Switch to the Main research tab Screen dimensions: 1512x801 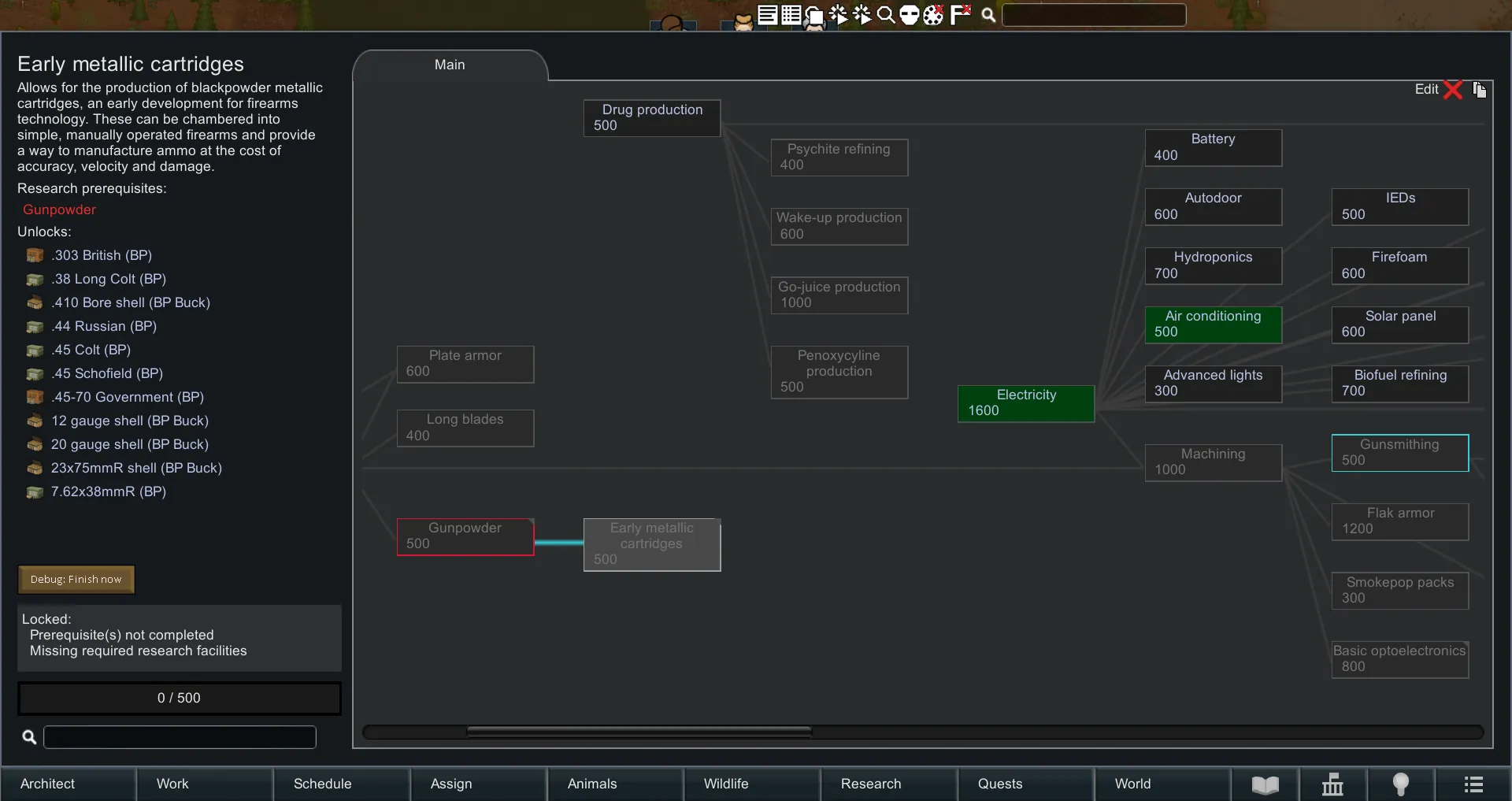click(x=450, y=65)
